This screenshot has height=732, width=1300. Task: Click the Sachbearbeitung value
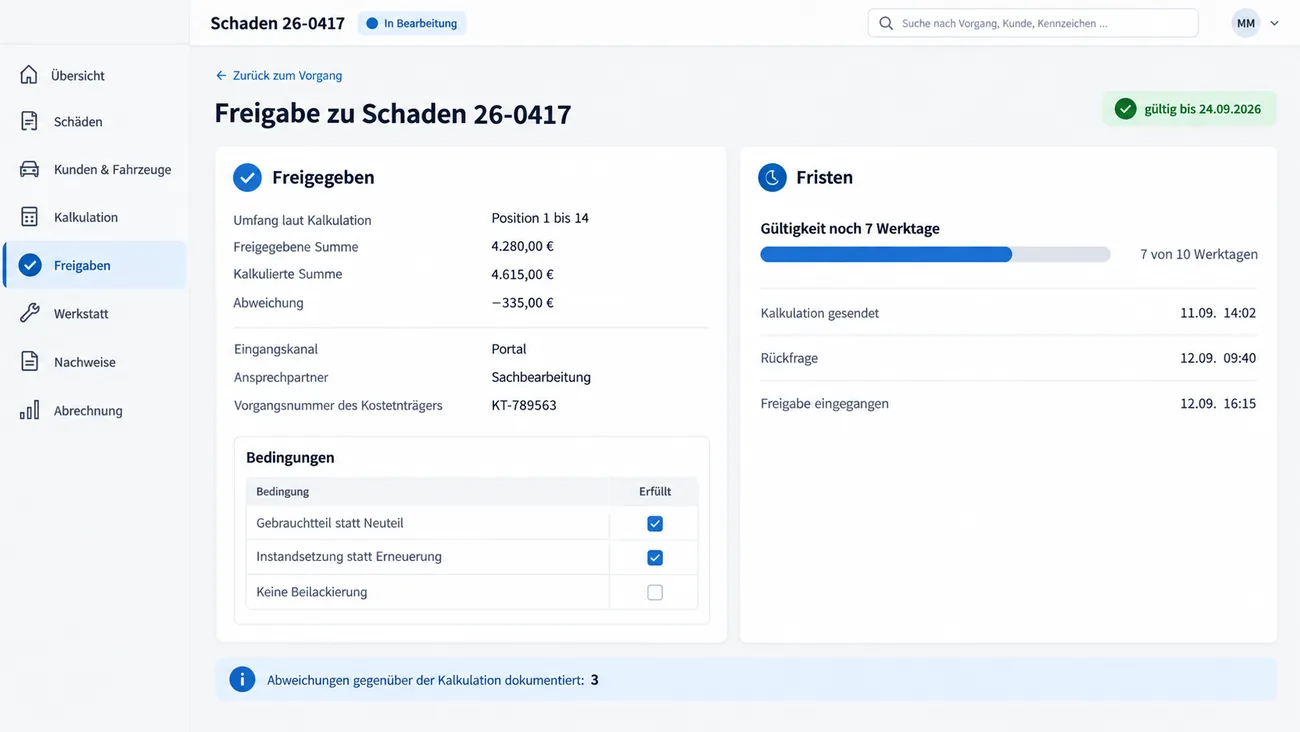click(x=541, y=377)
